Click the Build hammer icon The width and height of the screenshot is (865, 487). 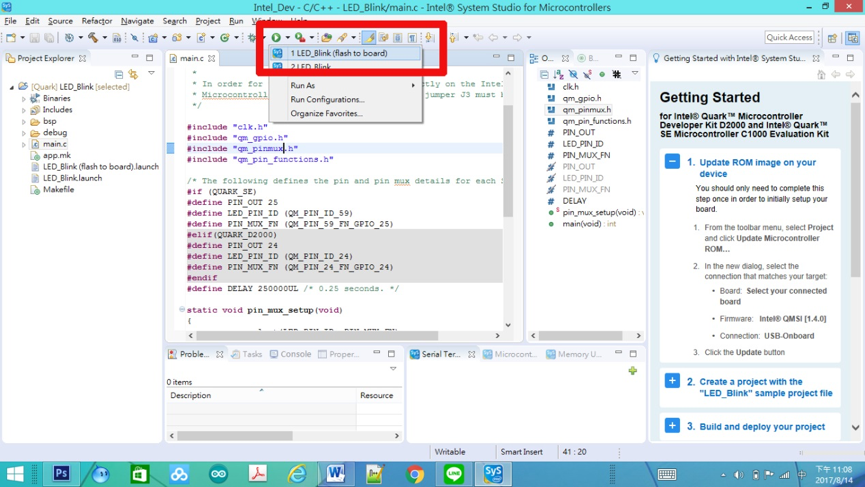tap(93, 38)
